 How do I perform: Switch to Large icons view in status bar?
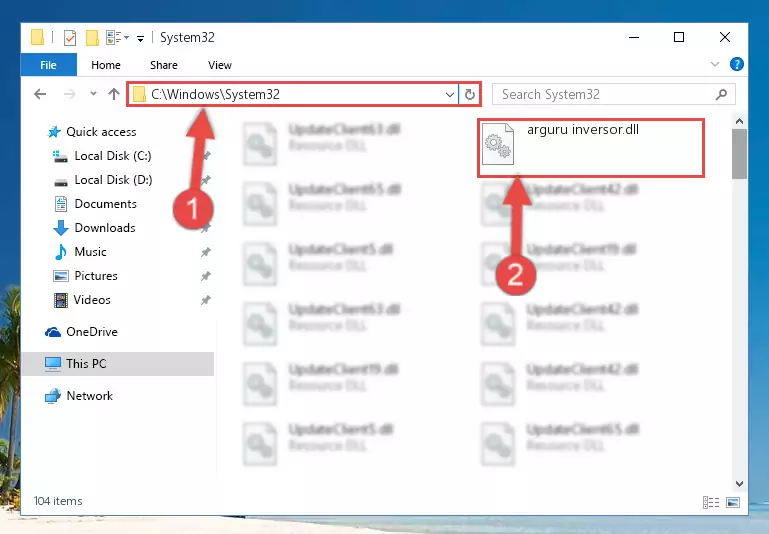733,502
